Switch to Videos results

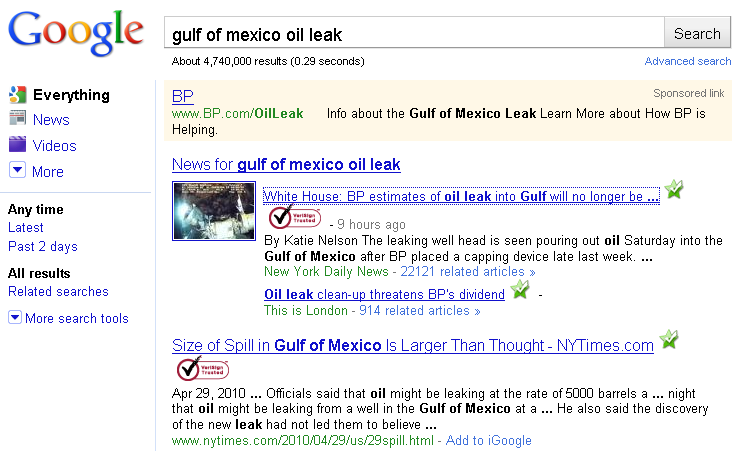[54, 146]
